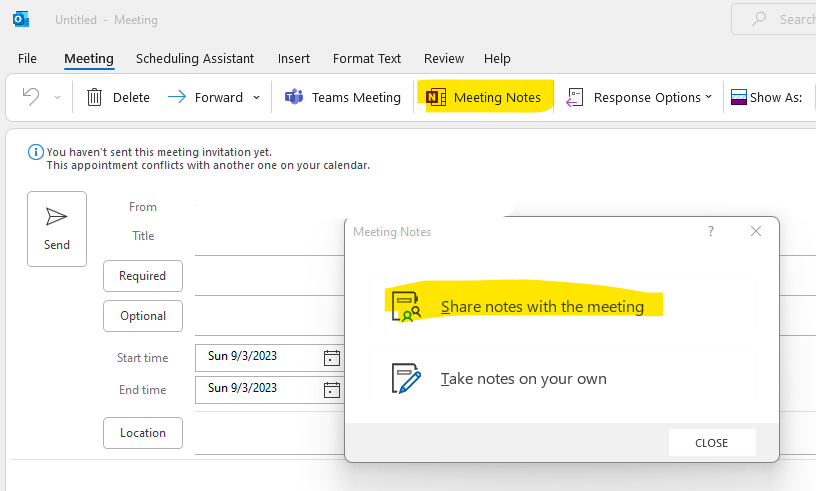Screen dimensions: 816x491
Task: Close Meeting Notes dialog with X
Action: coord(756,231)
